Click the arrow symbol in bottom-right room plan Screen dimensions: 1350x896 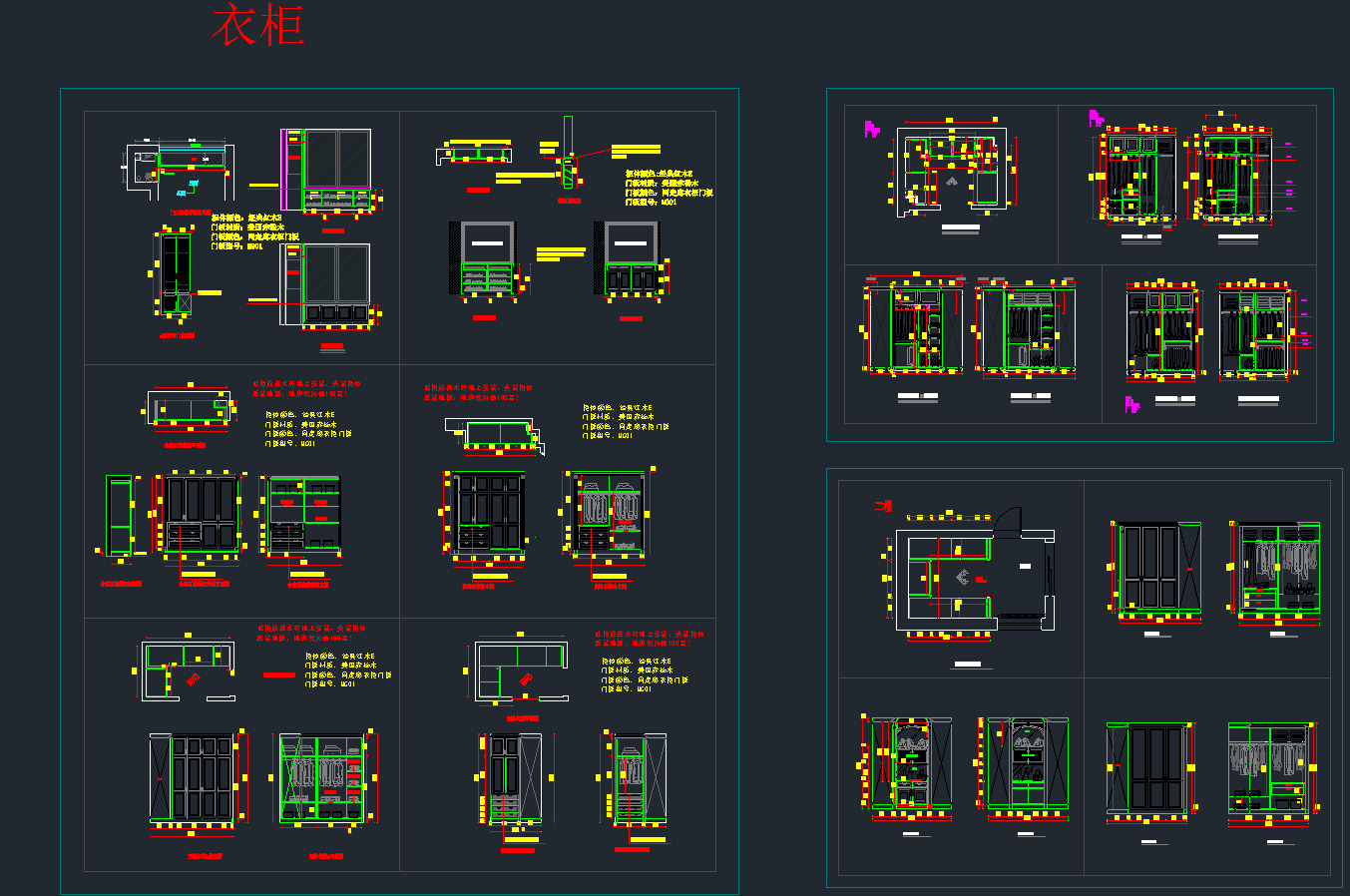(964, 577)
